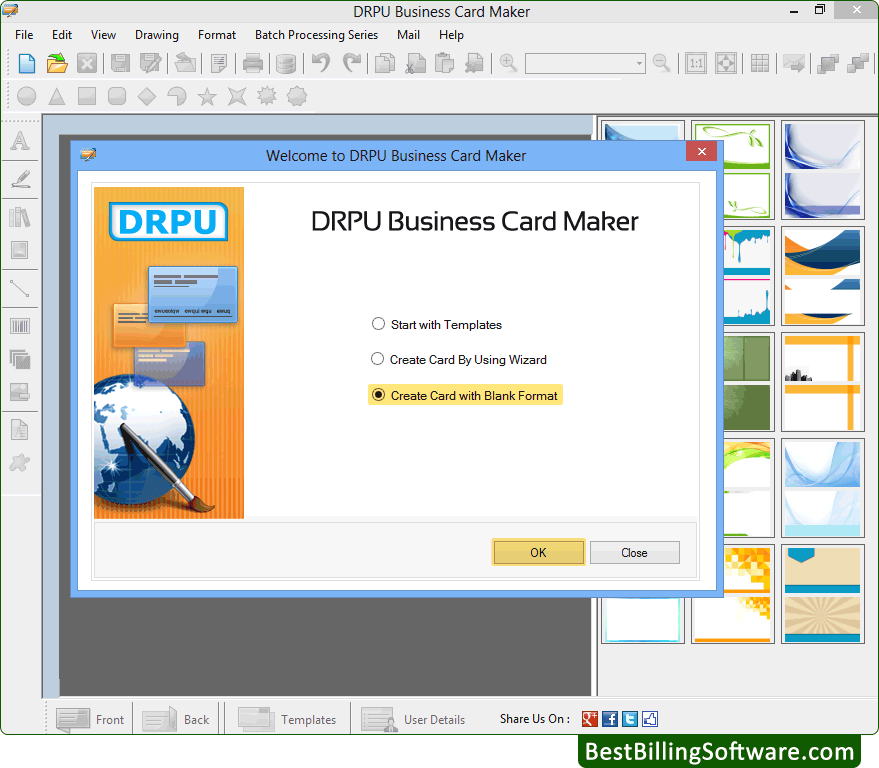This screenshot has width=879, height=768.
Task: Open file using the folder icon
Action: (57, 63)
